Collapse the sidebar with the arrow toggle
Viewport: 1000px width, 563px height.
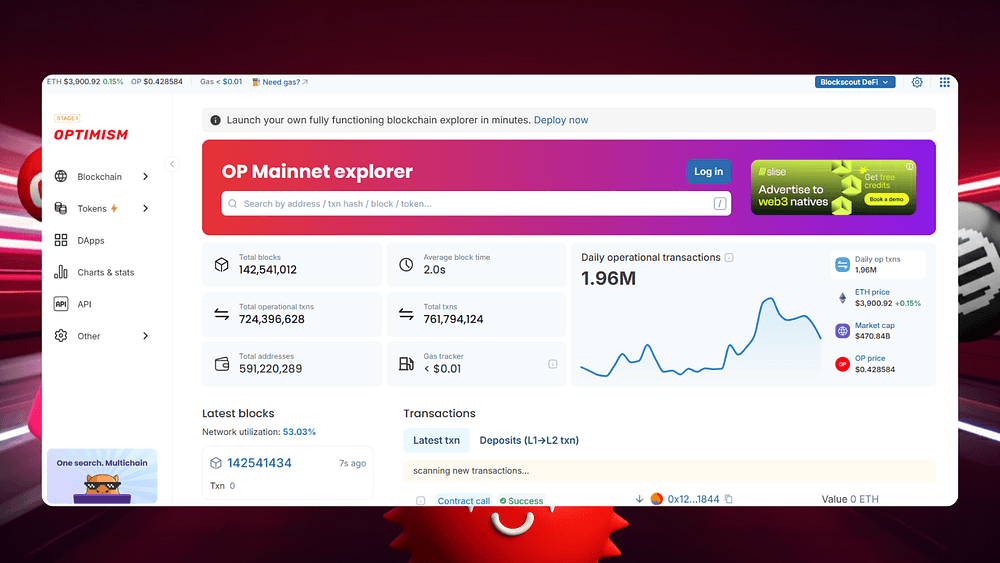pos(172,164)
